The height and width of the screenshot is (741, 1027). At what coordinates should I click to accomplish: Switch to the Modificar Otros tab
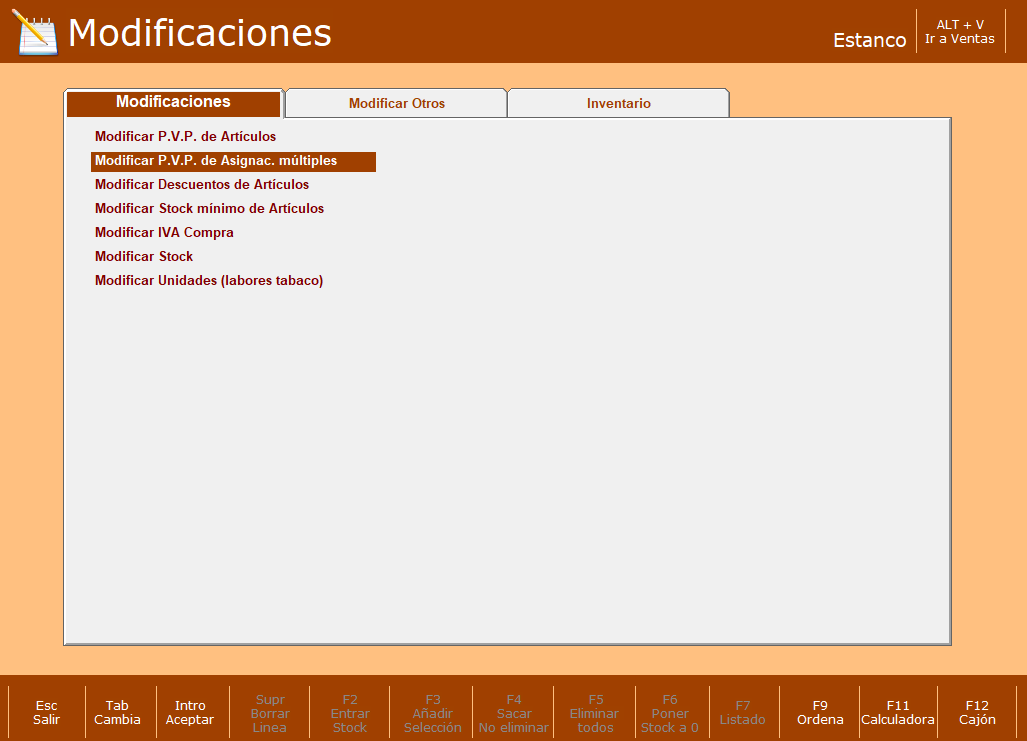(x=396, y=104)
